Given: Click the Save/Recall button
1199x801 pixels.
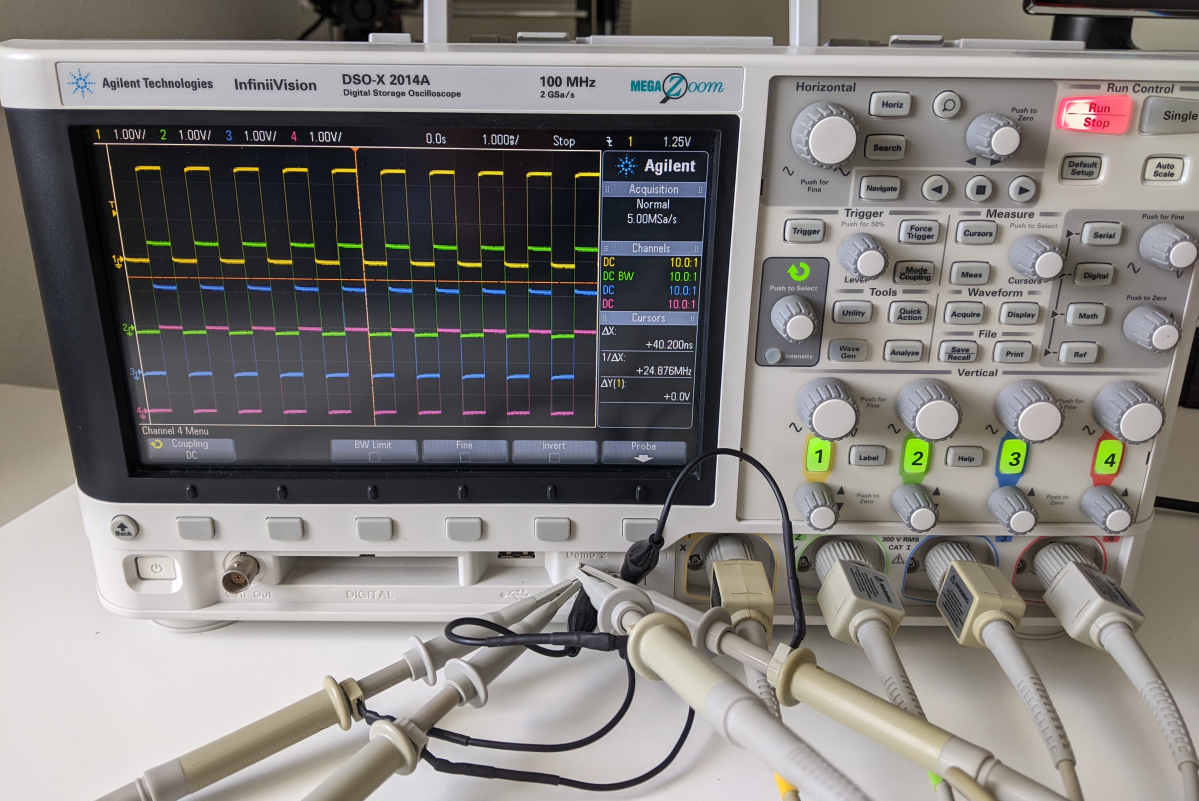Looking at the screenshot, I should pos(959,352).
